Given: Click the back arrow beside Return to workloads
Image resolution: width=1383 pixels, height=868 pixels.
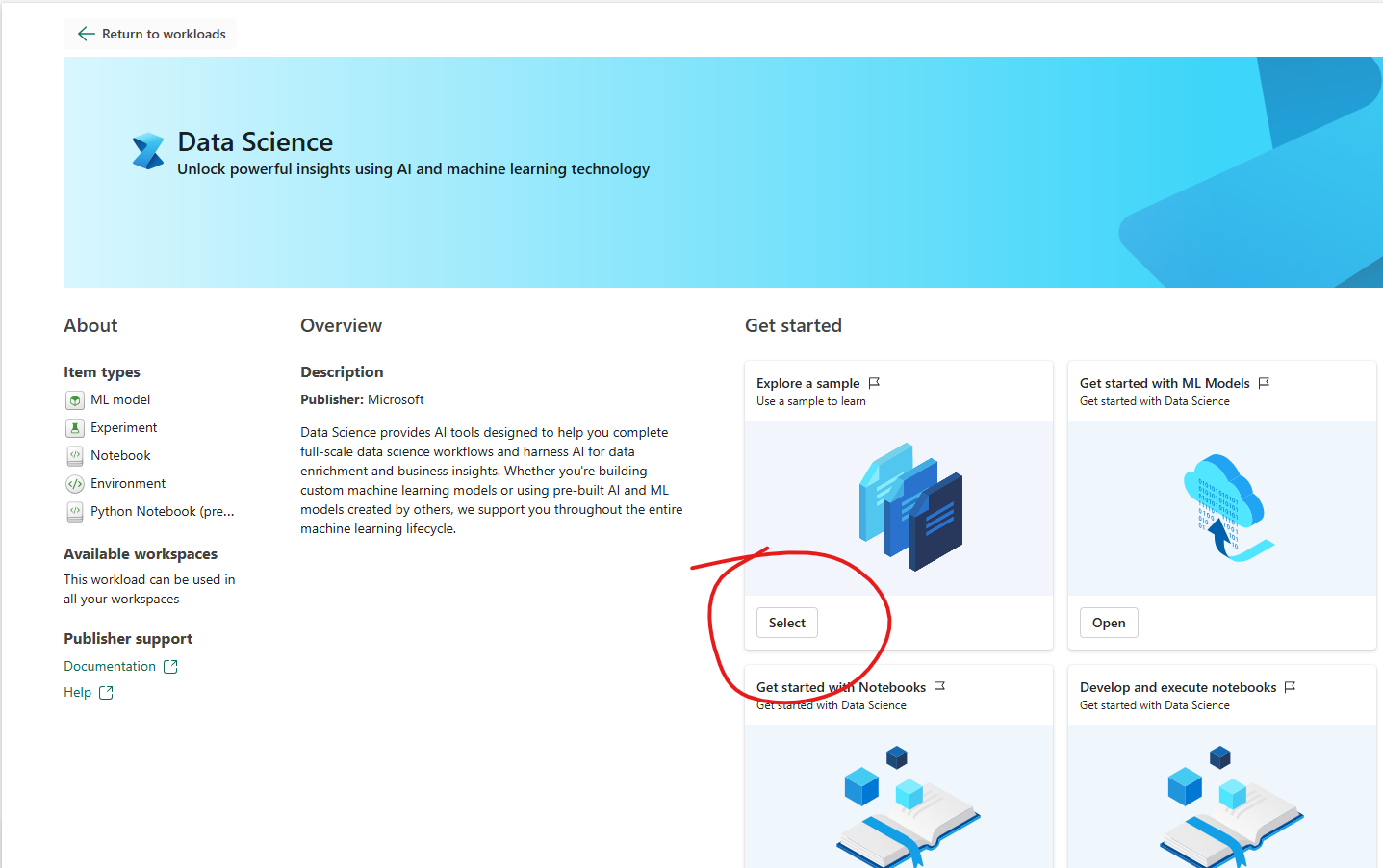Looking at the screenshot, I should 86,34.
